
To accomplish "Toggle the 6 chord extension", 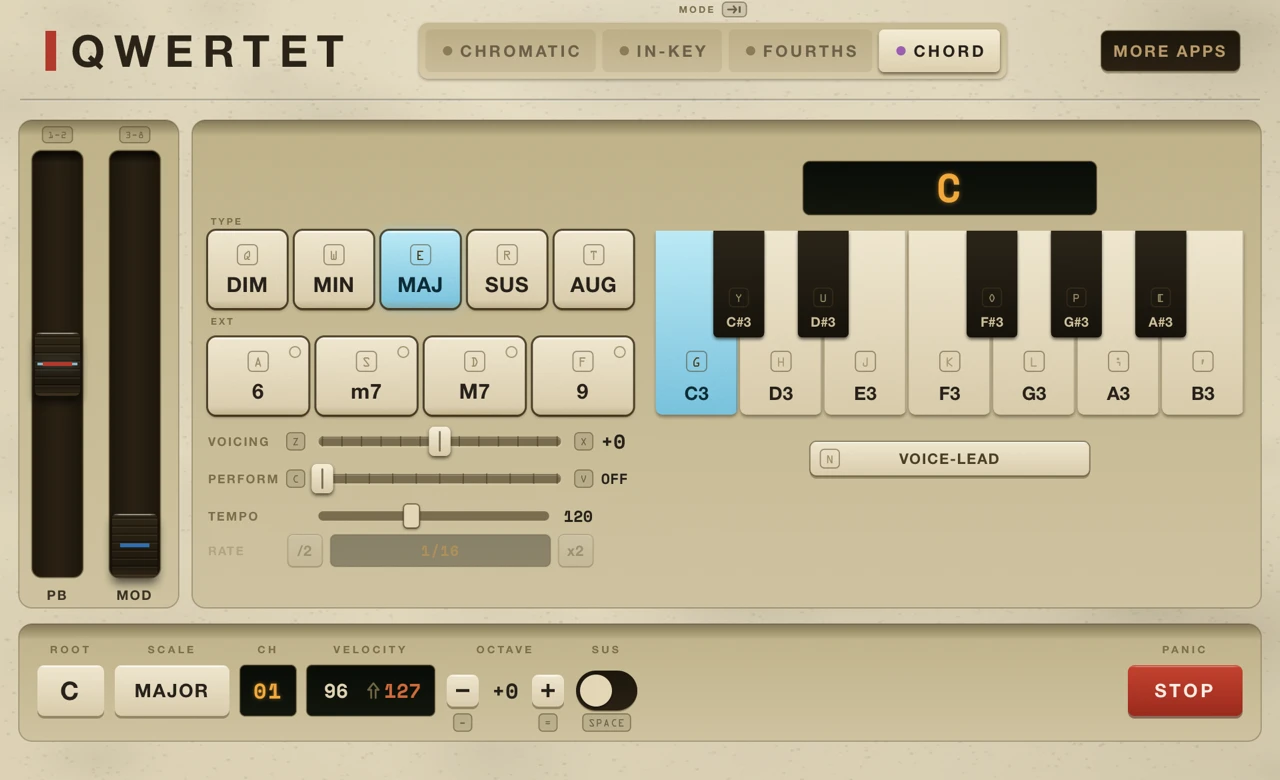I will pyautogui.click(x=258, y=376).
